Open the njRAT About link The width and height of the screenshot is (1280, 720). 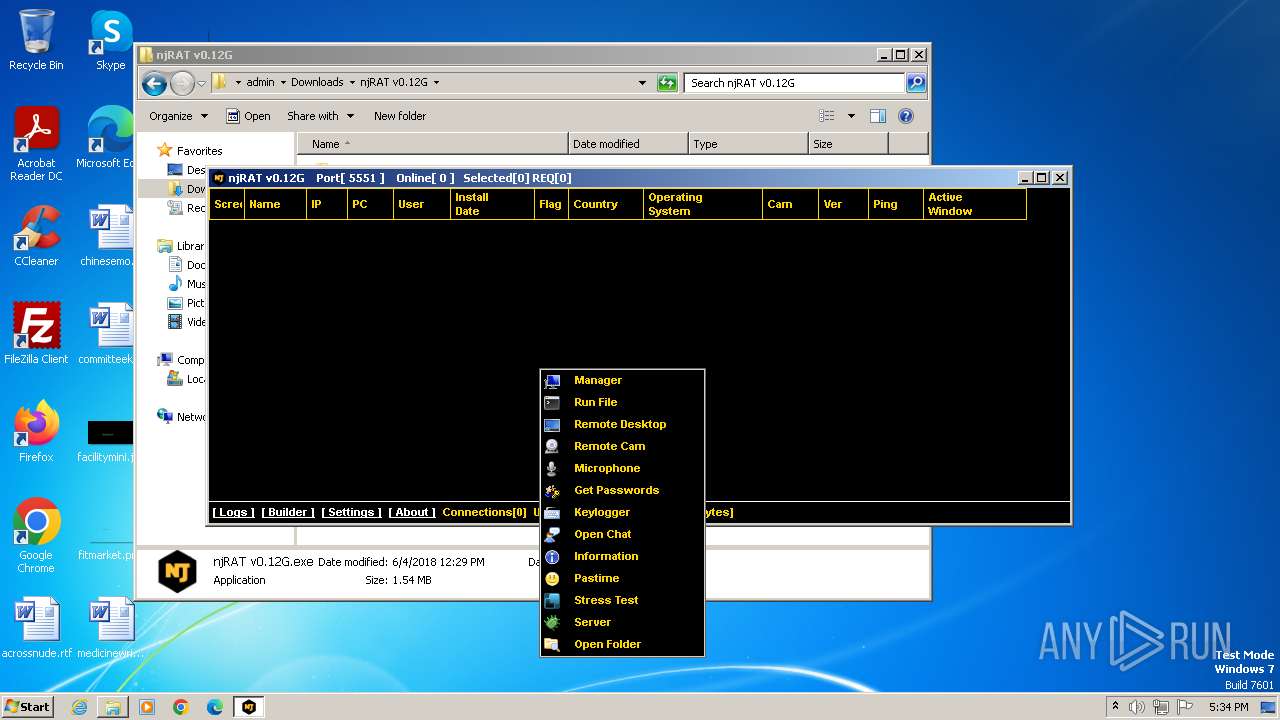tap(412, 512)
